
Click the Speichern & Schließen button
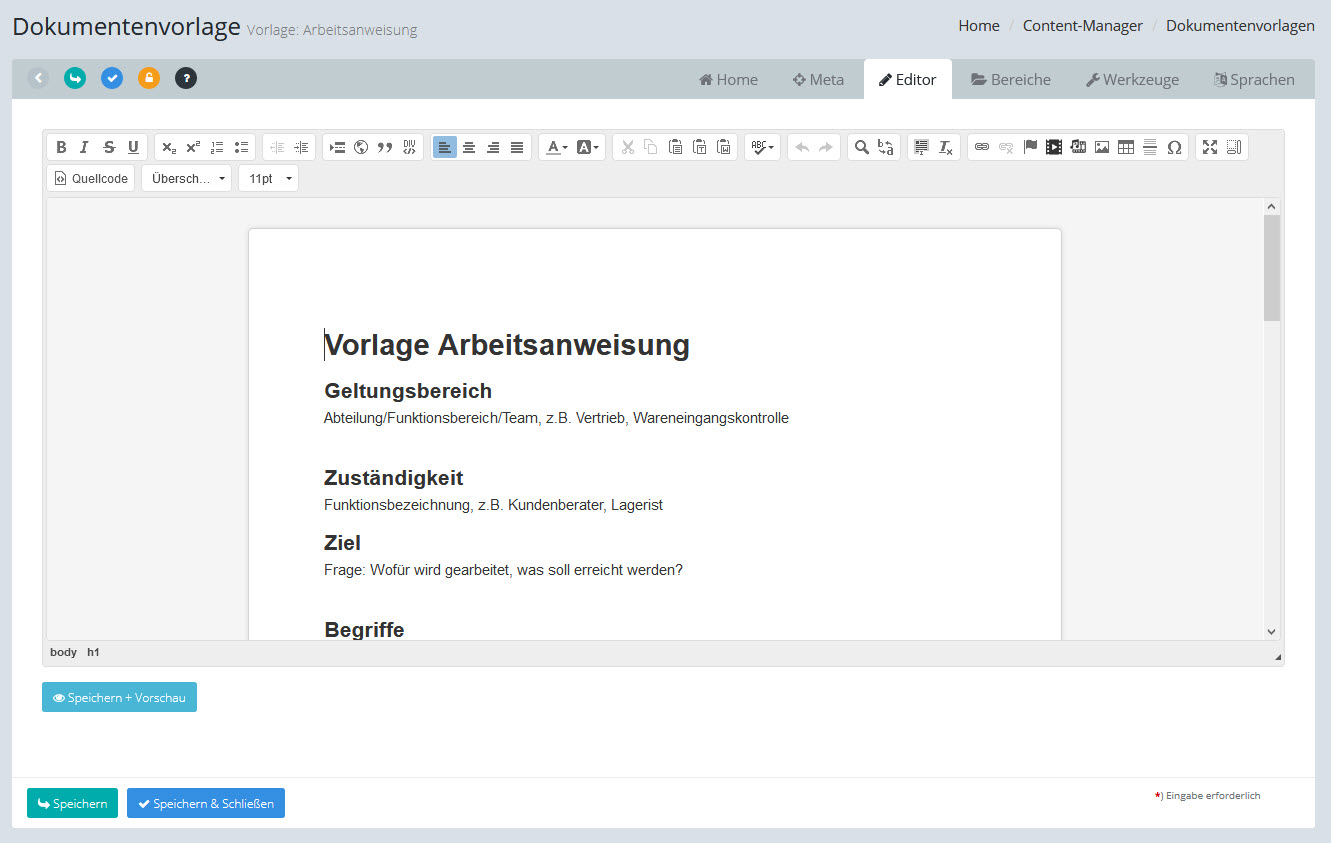[x=206, y=803]
